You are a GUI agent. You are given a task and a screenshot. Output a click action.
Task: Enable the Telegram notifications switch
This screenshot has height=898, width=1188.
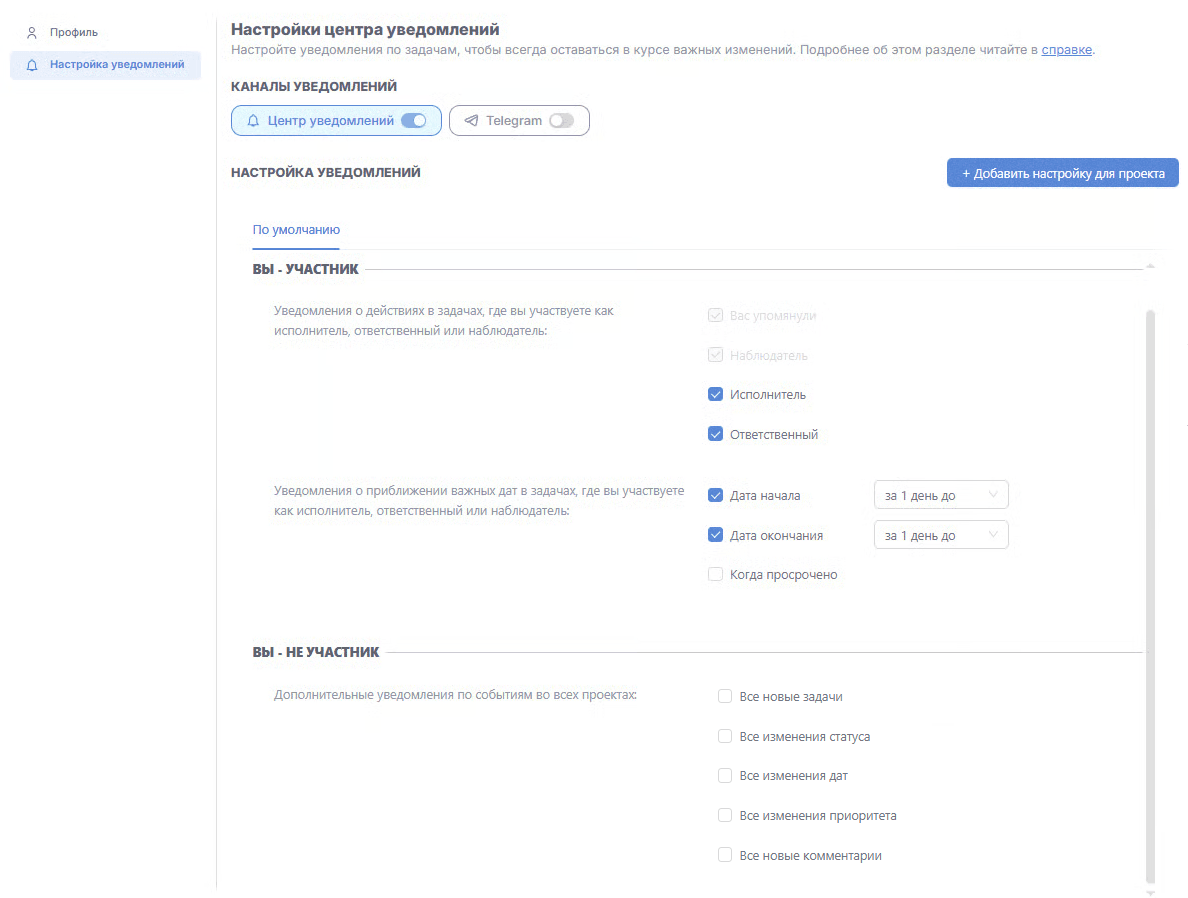point(561,121)
